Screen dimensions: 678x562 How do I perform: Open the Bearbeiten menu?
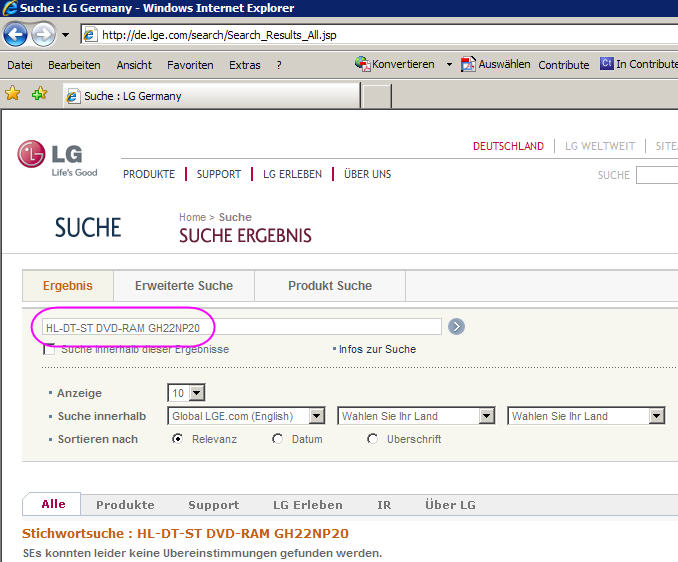[74, 65]
